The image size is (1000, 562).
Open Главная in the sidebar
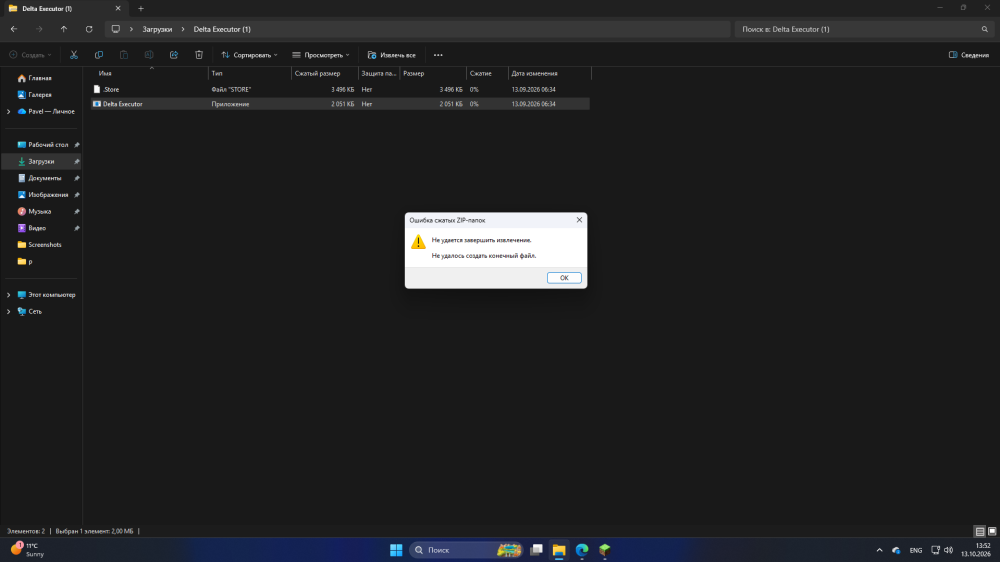[x=40, y=78]
